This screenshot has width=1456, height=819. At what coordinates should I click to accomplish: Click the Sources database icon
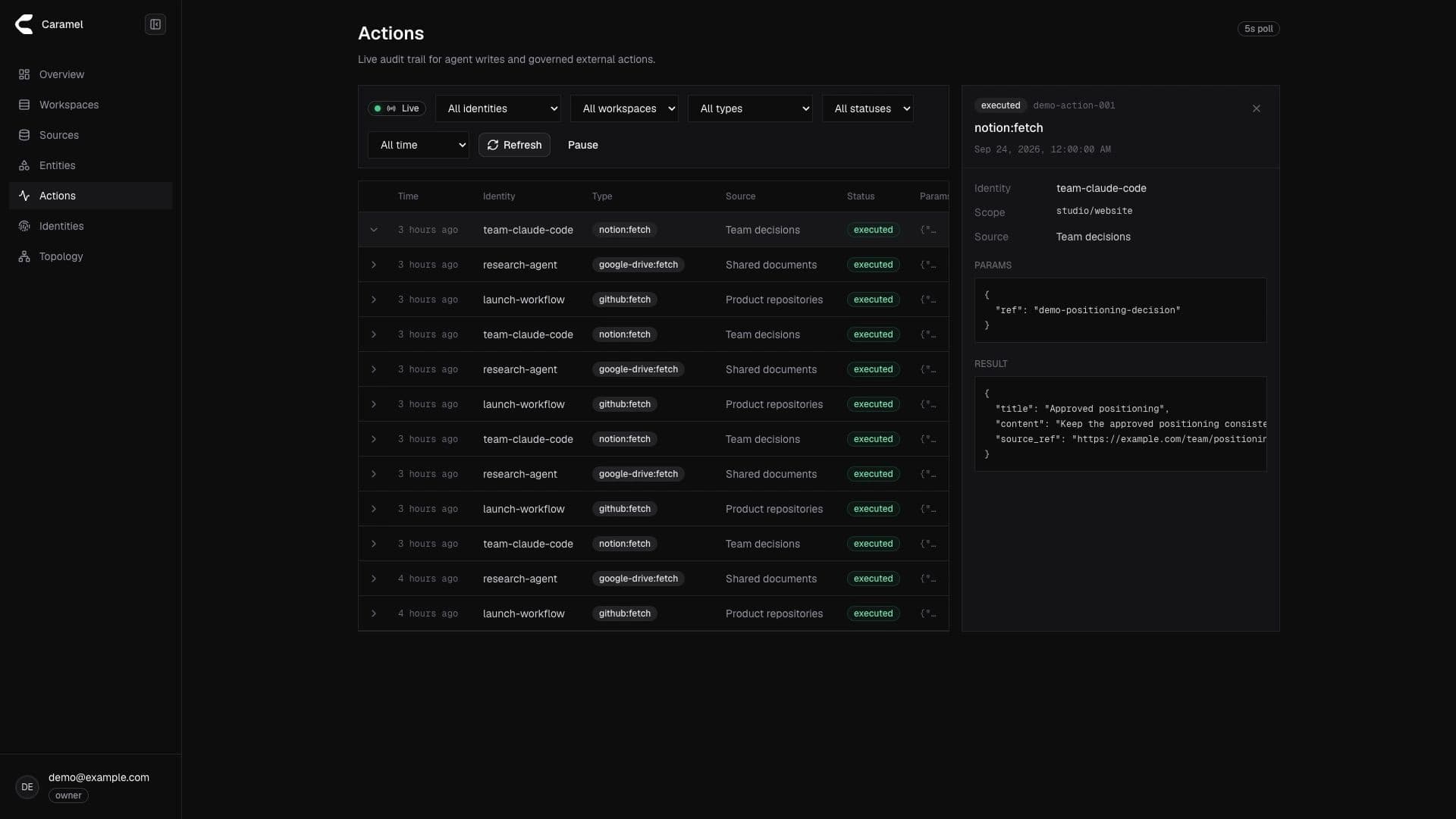[x=24, y=135]
